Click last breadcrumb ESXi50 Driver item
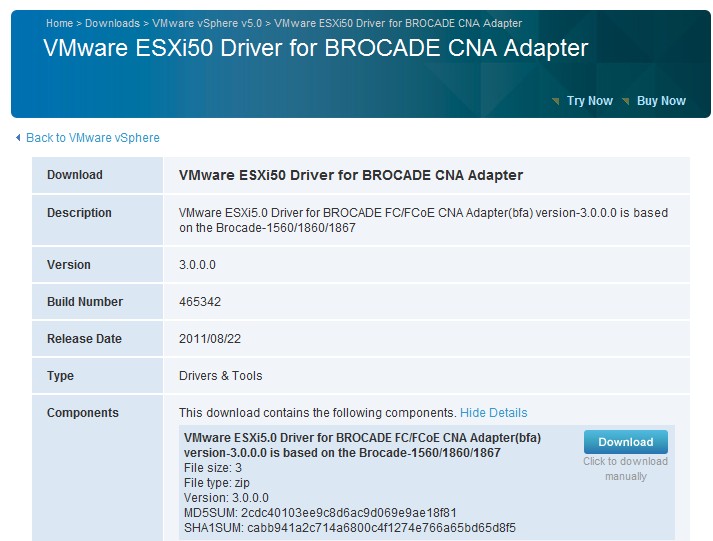The image size is (713, 541). [x=398, y=23]
